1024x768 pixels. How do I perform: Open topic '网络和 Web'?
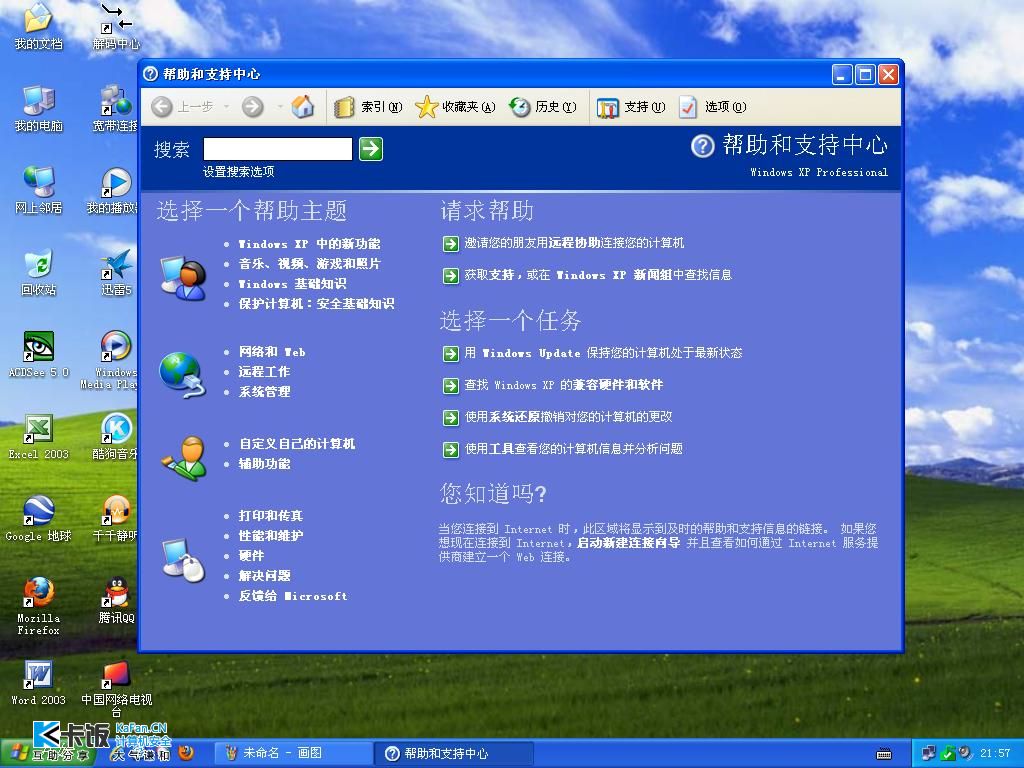(x=272, y=352)
